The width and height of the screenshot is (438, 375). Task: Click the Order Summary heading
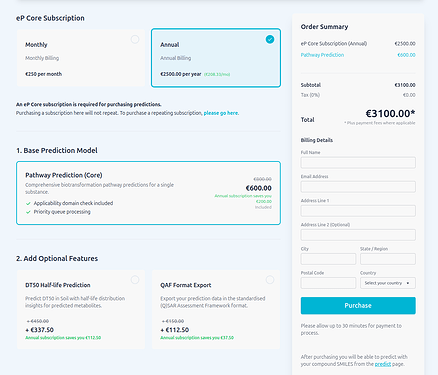point(324,27)
